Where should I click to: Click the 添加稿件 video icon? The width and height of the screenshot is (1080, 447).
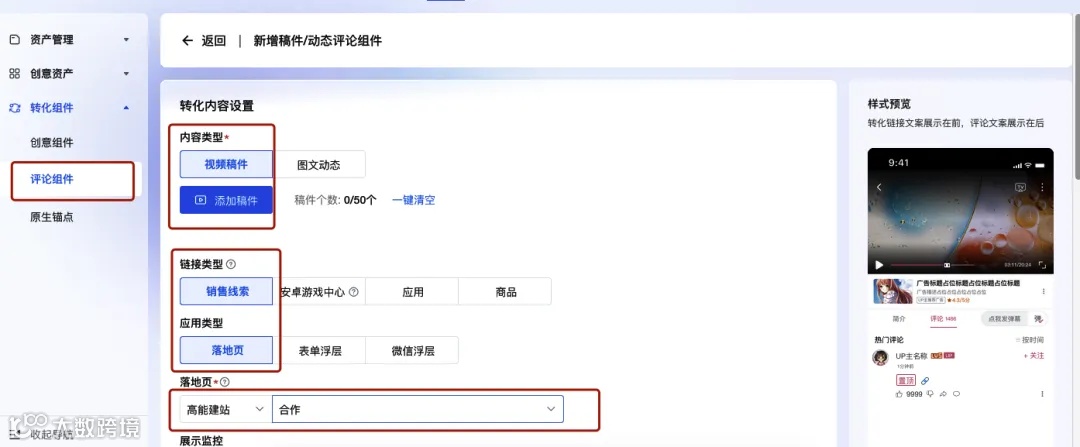(x=200, y=200)
